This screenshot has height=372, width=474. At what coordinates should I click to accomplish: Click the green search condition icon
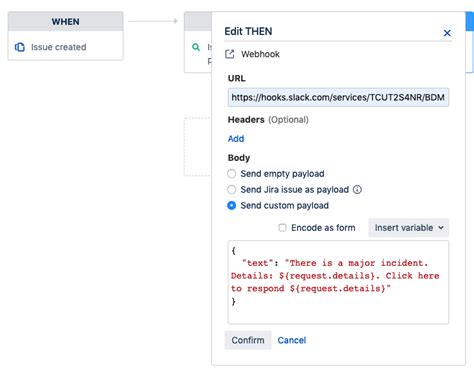(196, 47)
